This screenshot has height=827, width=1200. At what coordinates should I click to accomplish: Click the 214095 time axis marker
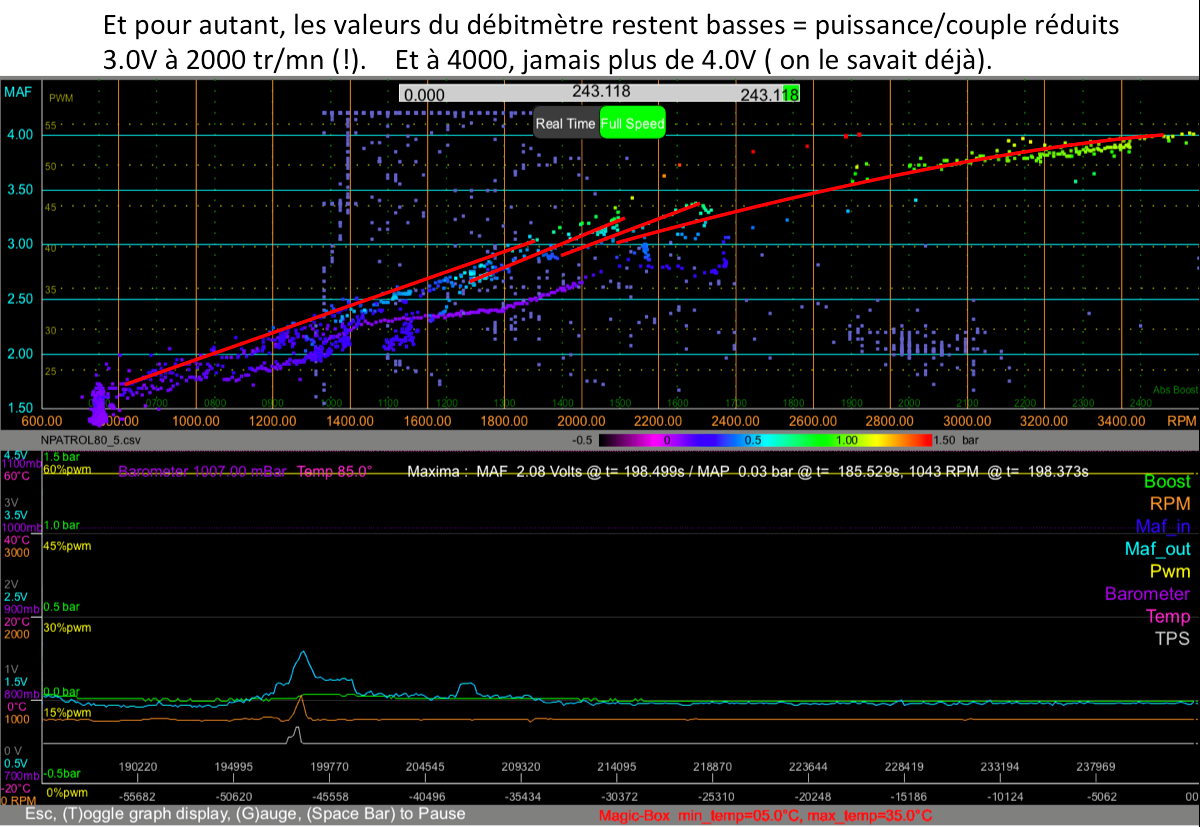point(617,766)
